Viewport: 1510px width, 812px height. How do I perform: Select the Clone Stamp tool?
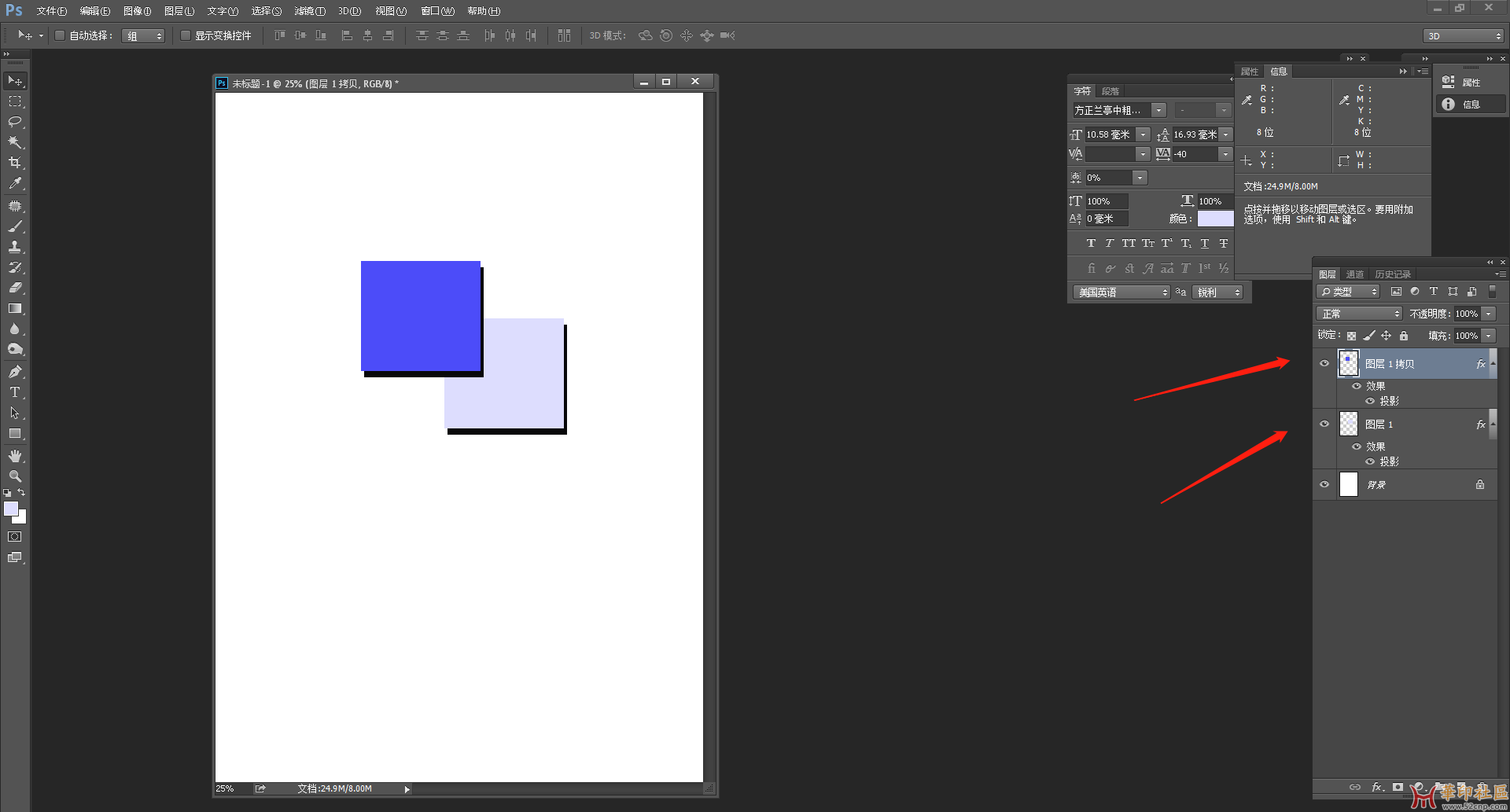[x=15, y=247]
